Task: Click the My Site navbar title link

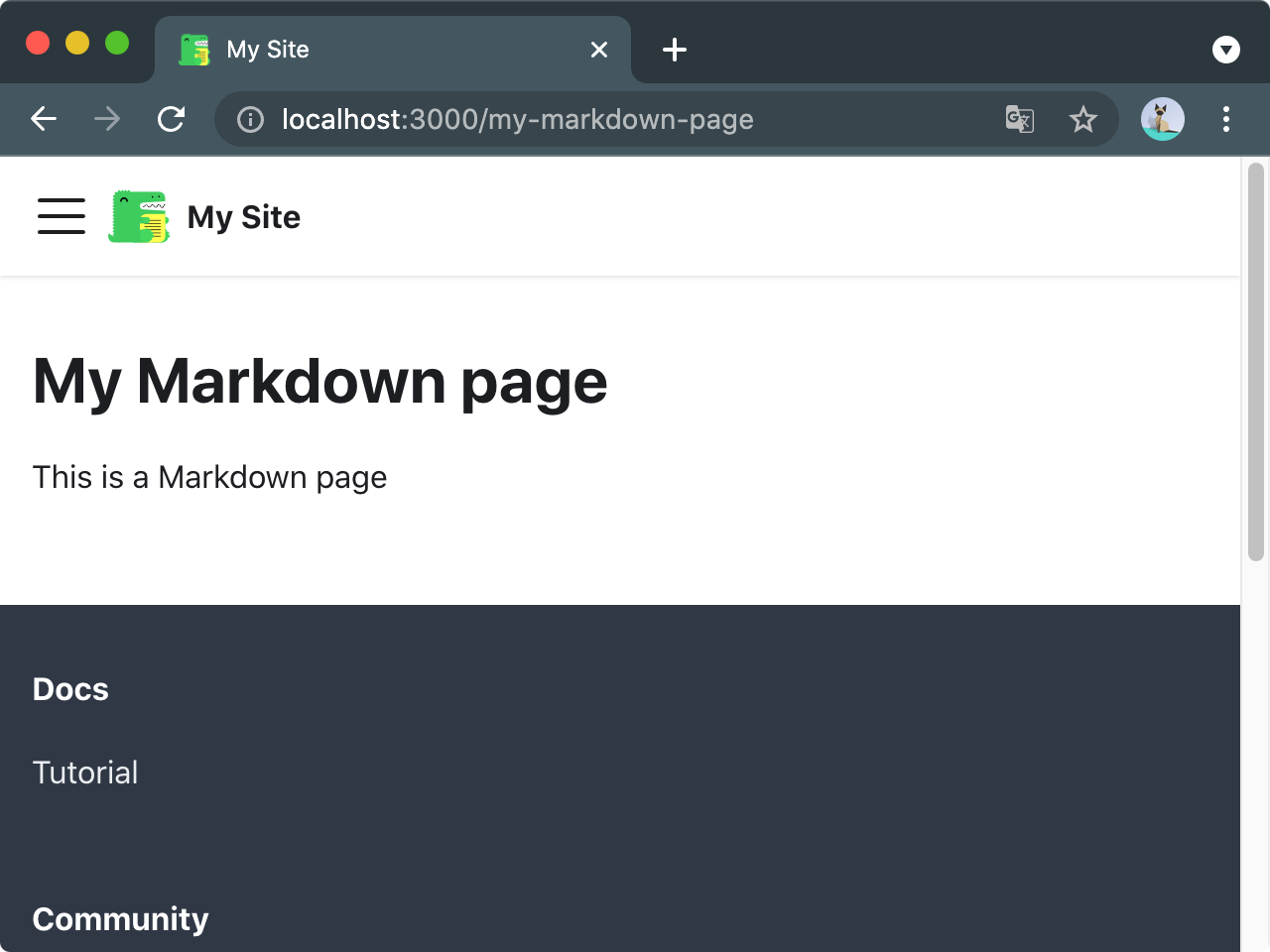Action: (x=244, y=217)
